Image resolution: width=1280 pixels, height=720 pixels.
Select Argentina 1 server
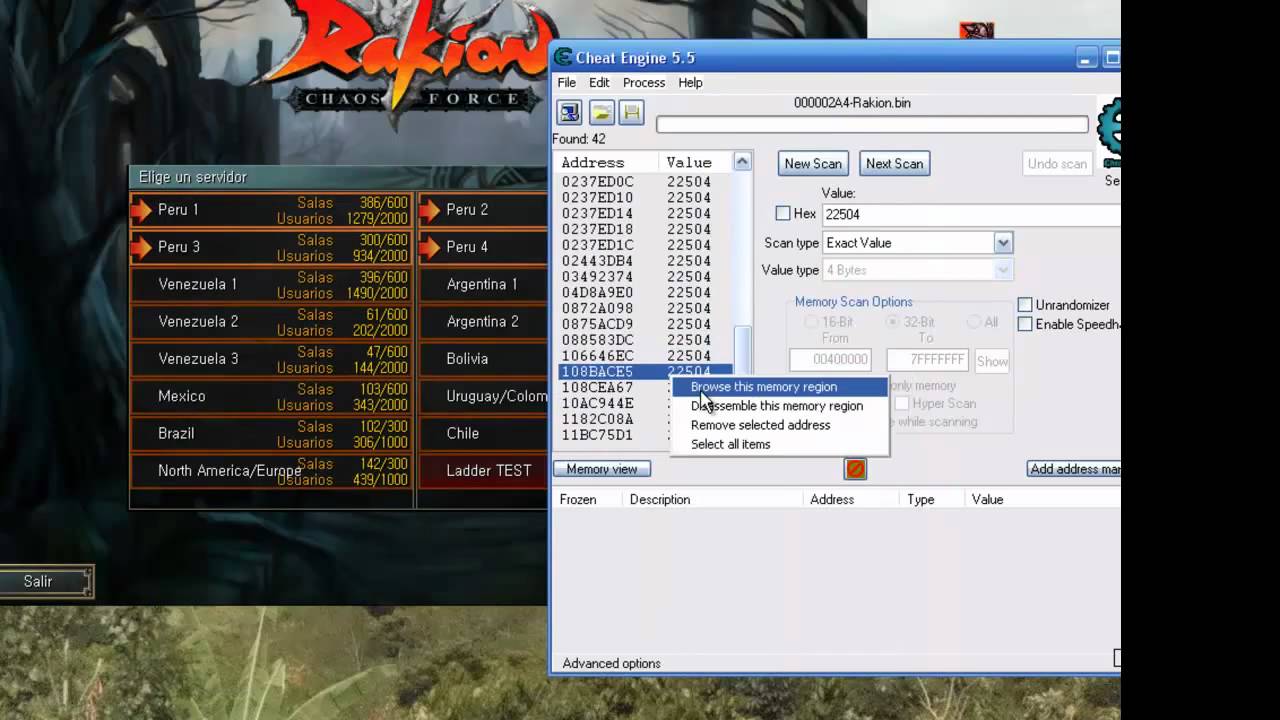click(483, 285)
